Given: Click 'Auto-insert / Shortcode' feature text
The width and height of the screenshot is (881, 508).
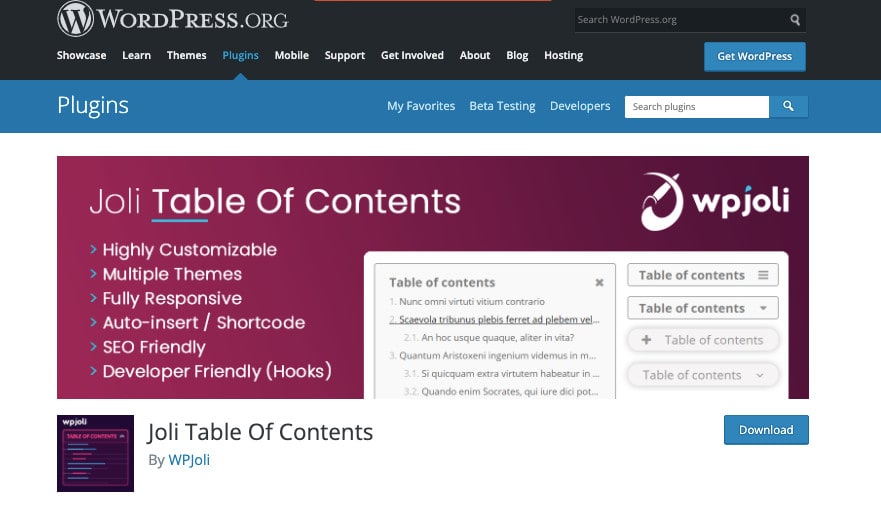Looking at the screenshot, I should coord(203,323).
